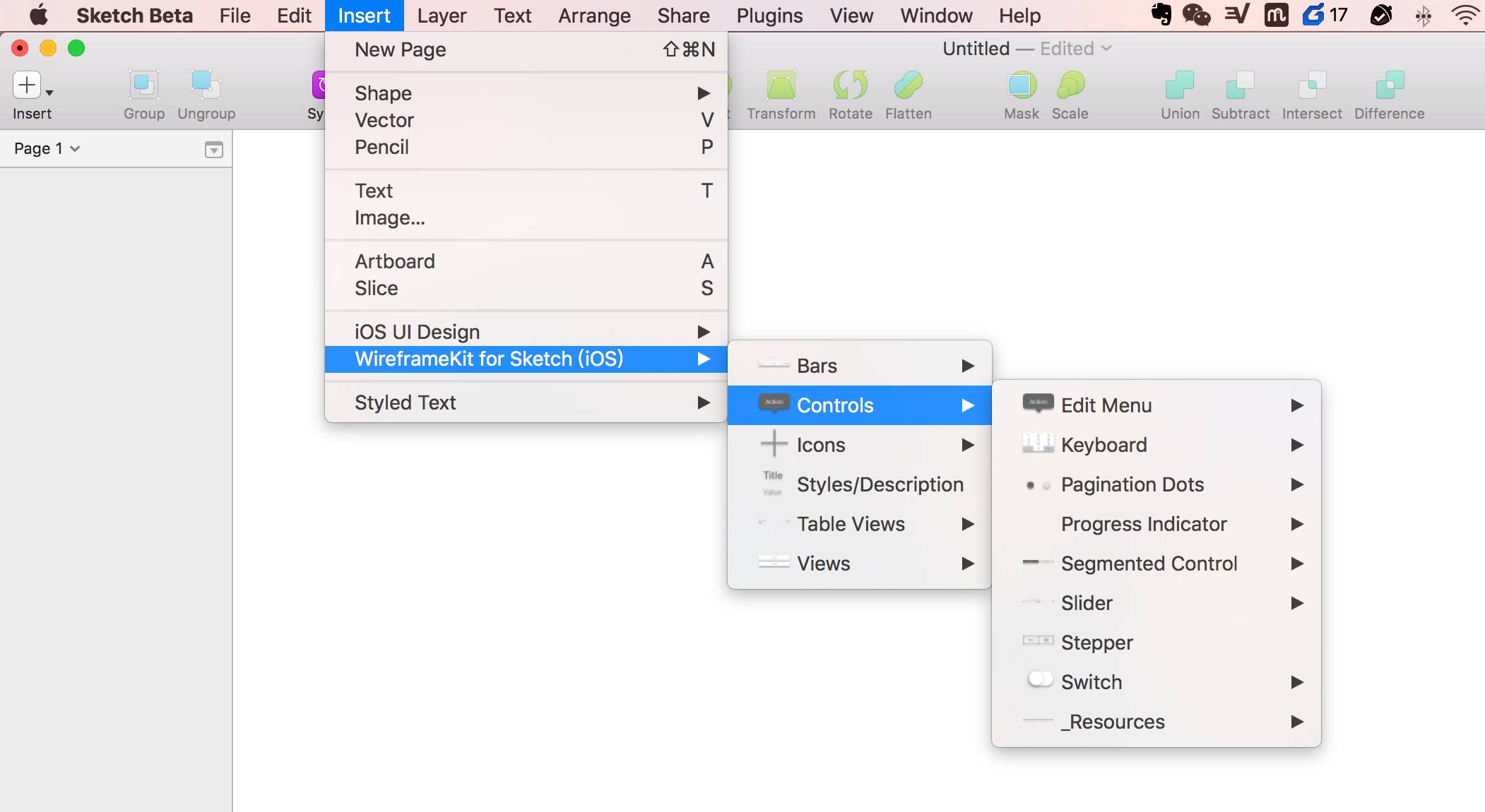Click the Flatten tool icon

tap(908, 85)
